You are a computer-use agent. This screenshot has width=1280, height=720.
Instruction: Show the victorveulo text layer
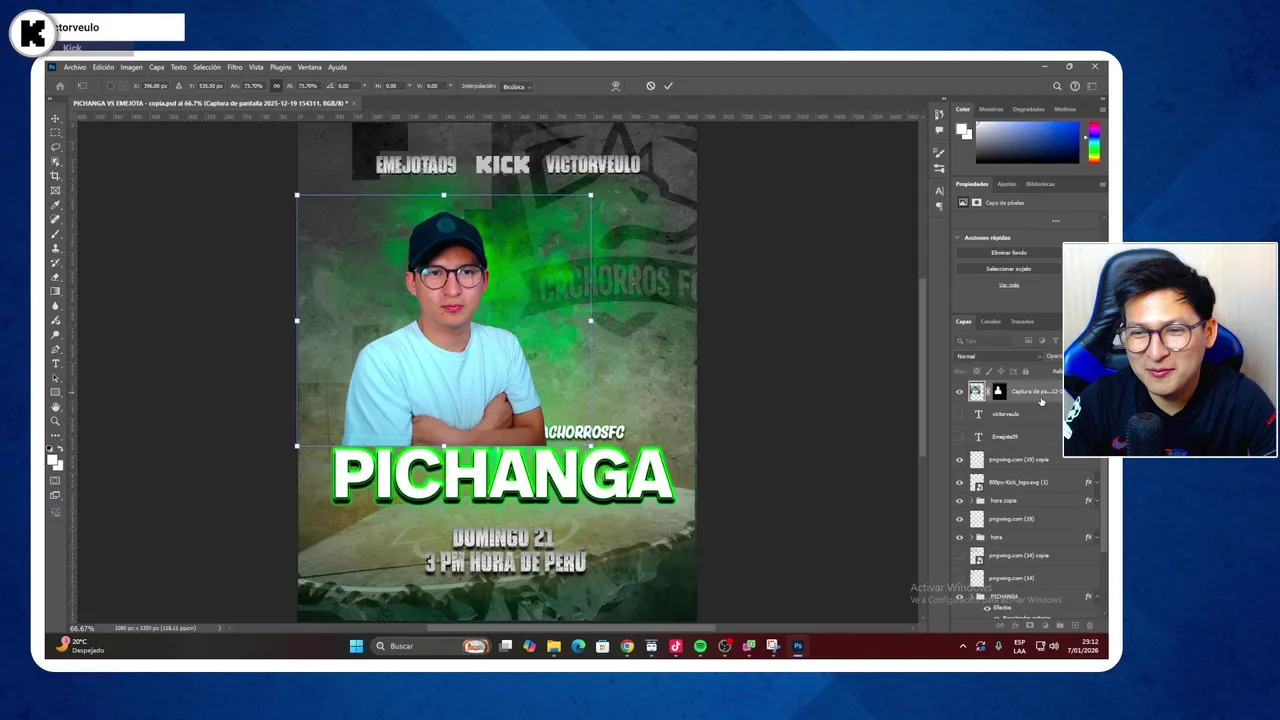pyautogui.click(x=959, y=414)
